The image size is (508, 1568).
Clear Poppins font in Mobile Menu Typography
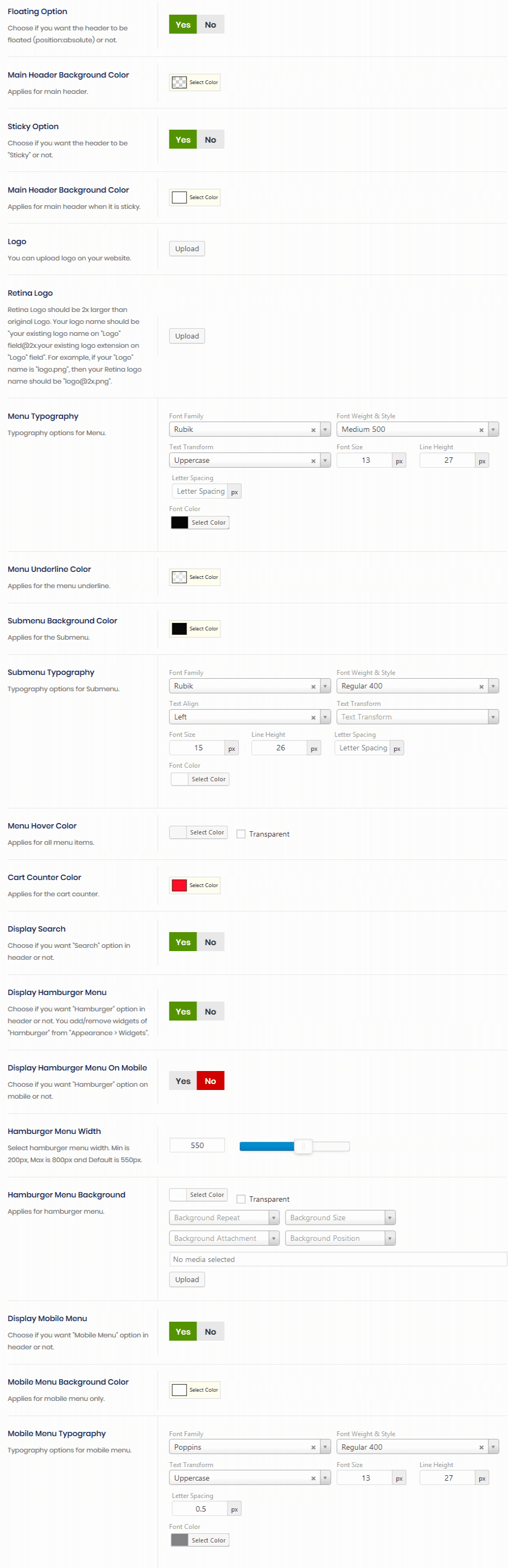coord(313,1448)
